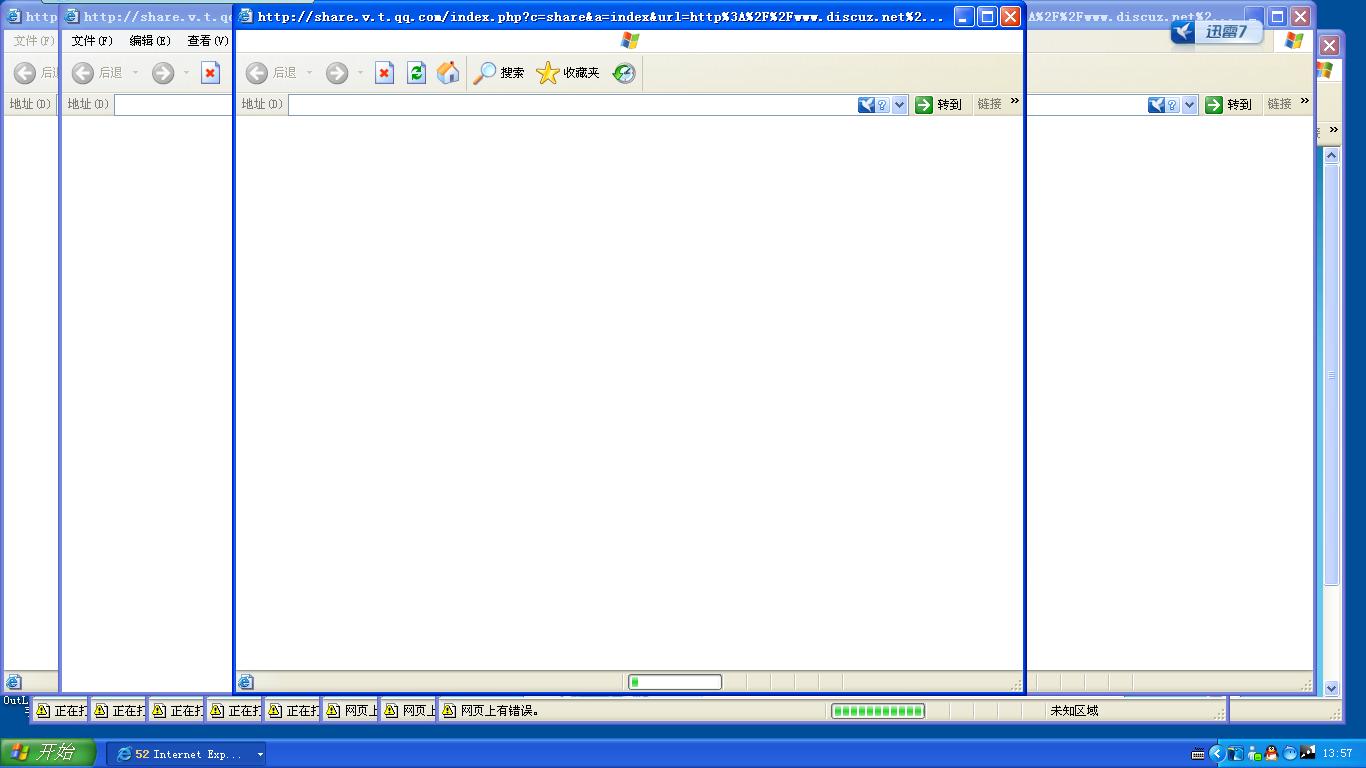Open the History clock icon
This screenshot has height=768, width=1366.
[x=624, y=73]
